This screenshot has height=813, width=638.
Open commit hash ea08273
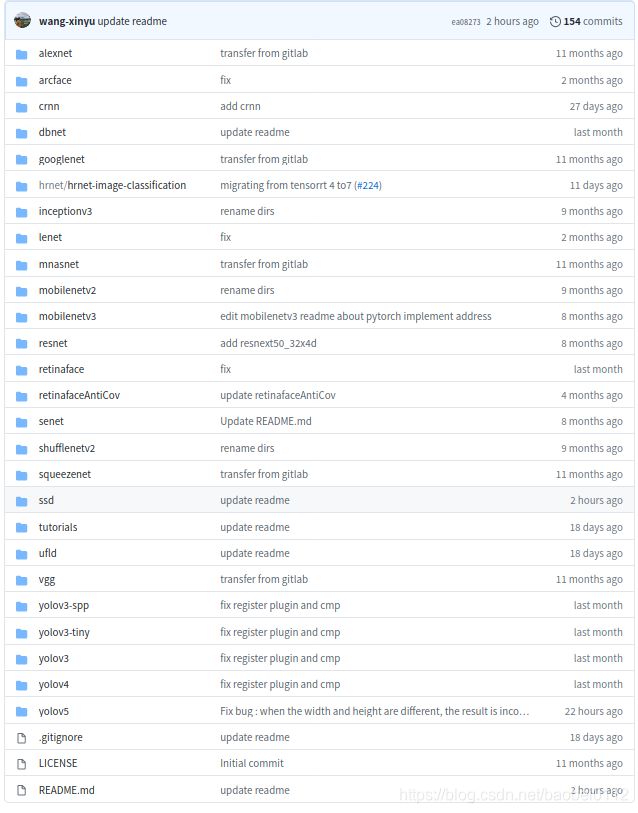coord(466,22)
